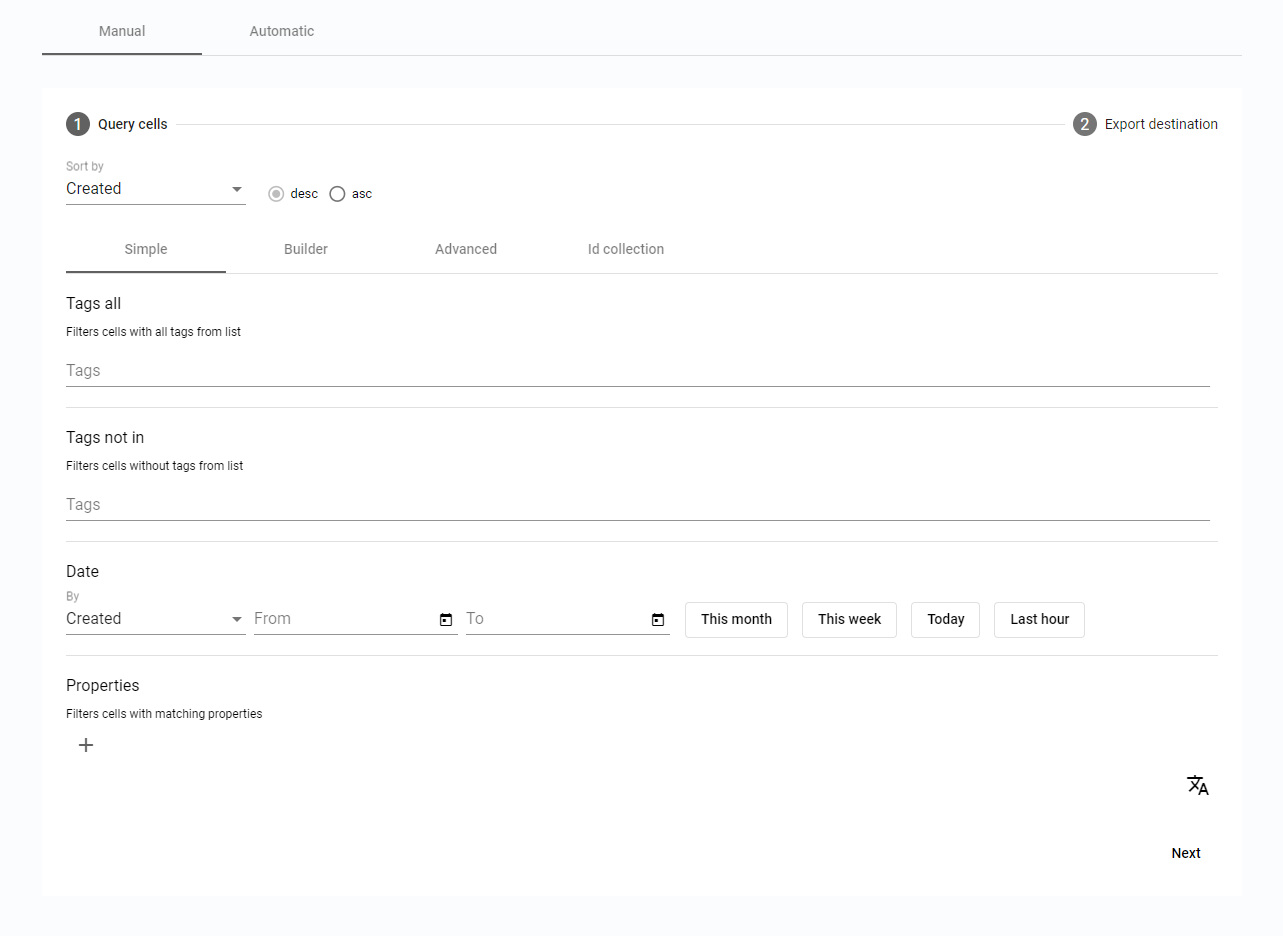Open the Advanced query tab
1283x936 pixels.
(x=466, y=249)
